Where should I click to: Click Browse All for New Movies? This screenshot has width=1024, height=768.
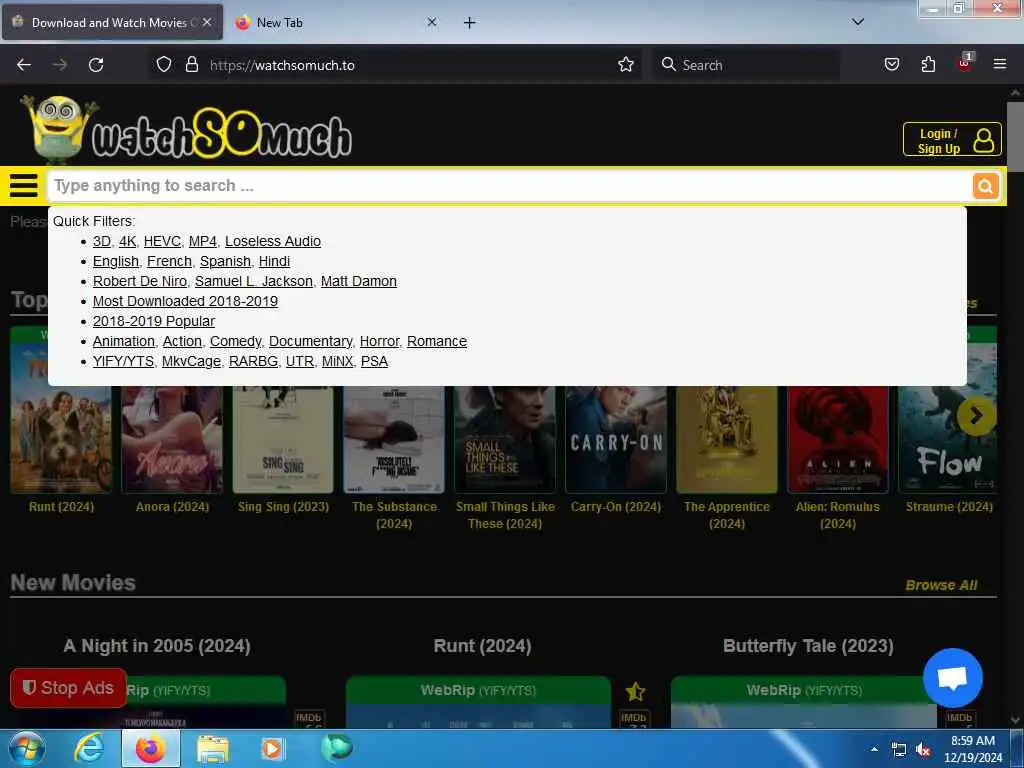coord(941,585)
